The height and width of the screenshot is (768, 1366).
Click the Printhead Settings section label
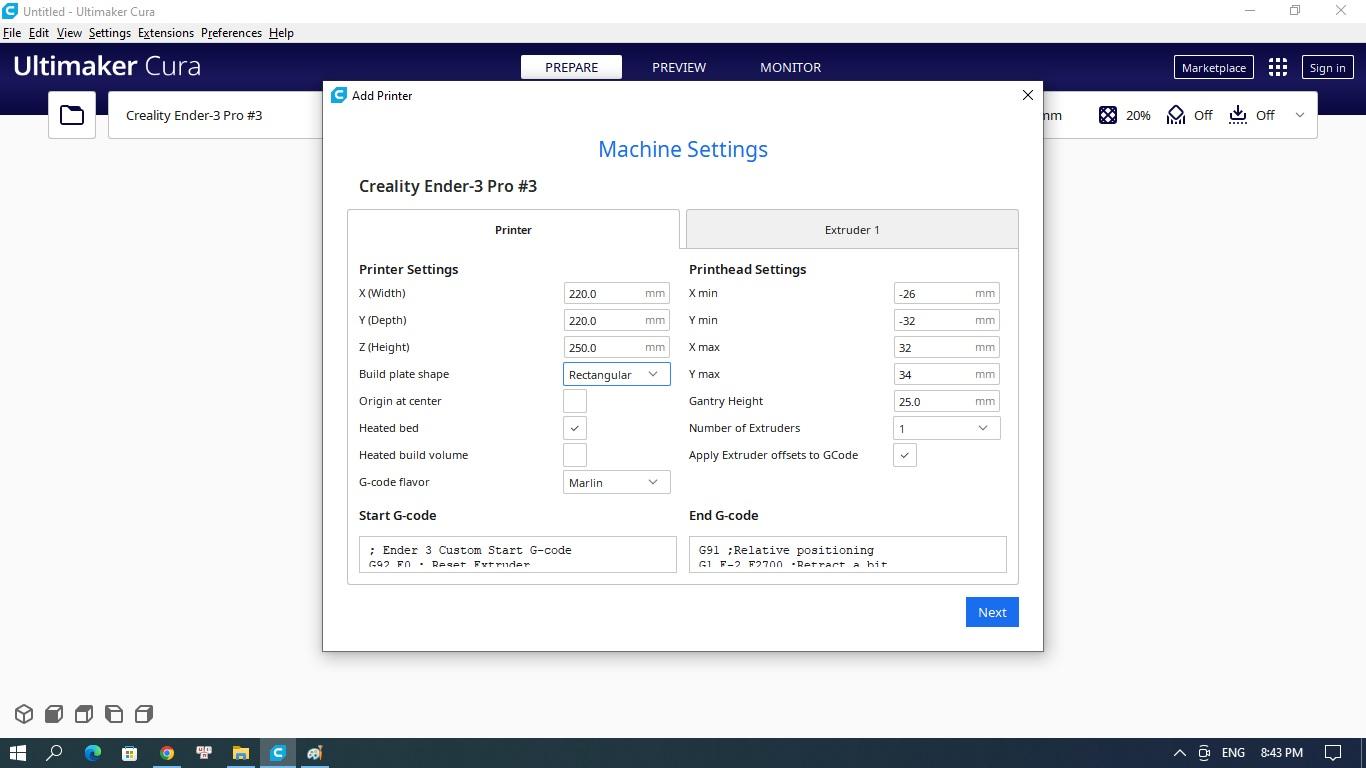747,269
